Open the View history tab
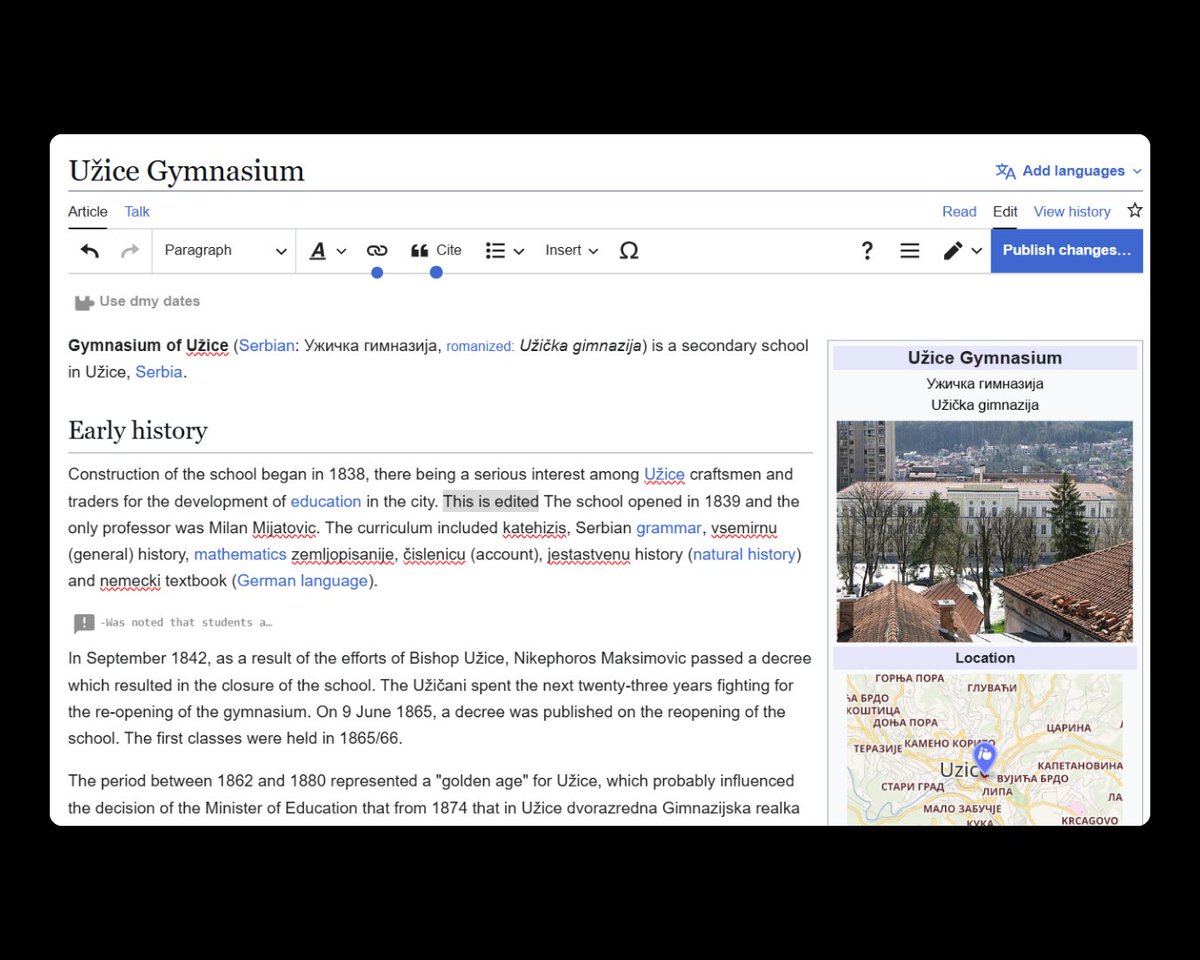The width and height of the screenshot is (1200, 960). [x=1072, y=212]
